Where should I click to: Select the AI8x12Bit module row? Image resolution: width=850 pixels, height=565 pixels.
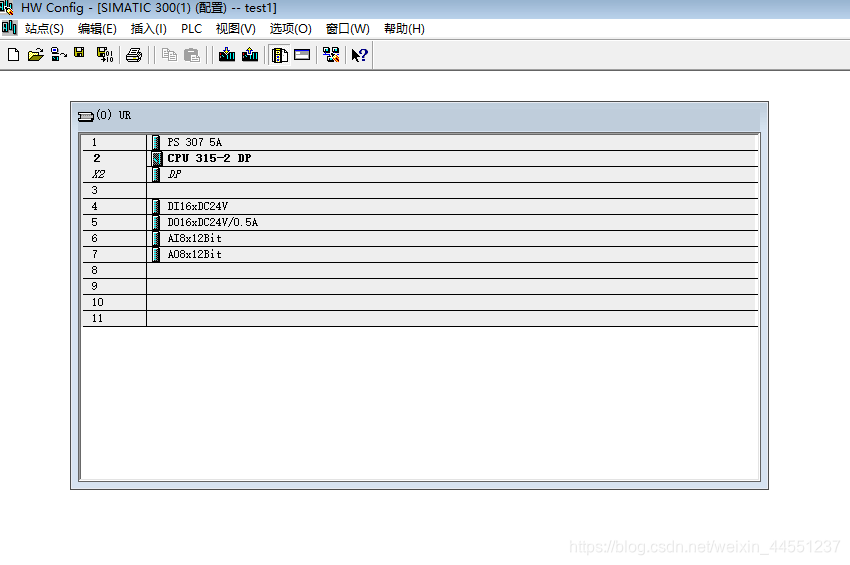point(420,239)
